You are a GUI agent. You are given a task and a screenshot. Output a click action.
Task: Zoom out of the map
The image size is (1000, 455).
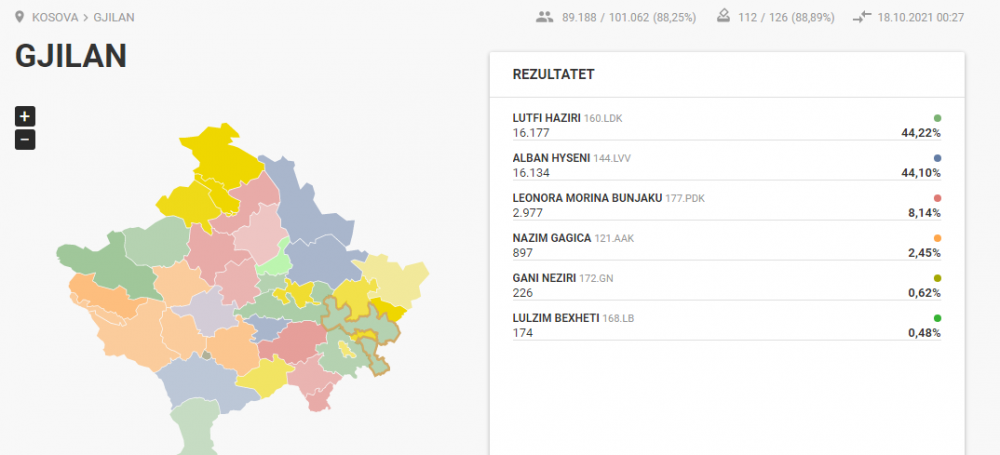coord(25,140)
